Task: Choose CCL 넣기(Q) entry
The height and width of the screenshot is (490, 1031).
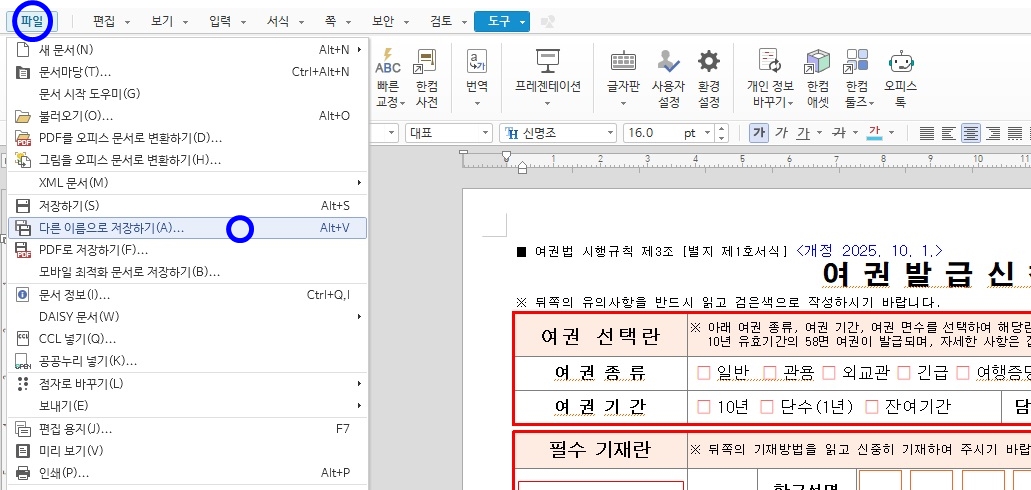Action: (187, 339)
